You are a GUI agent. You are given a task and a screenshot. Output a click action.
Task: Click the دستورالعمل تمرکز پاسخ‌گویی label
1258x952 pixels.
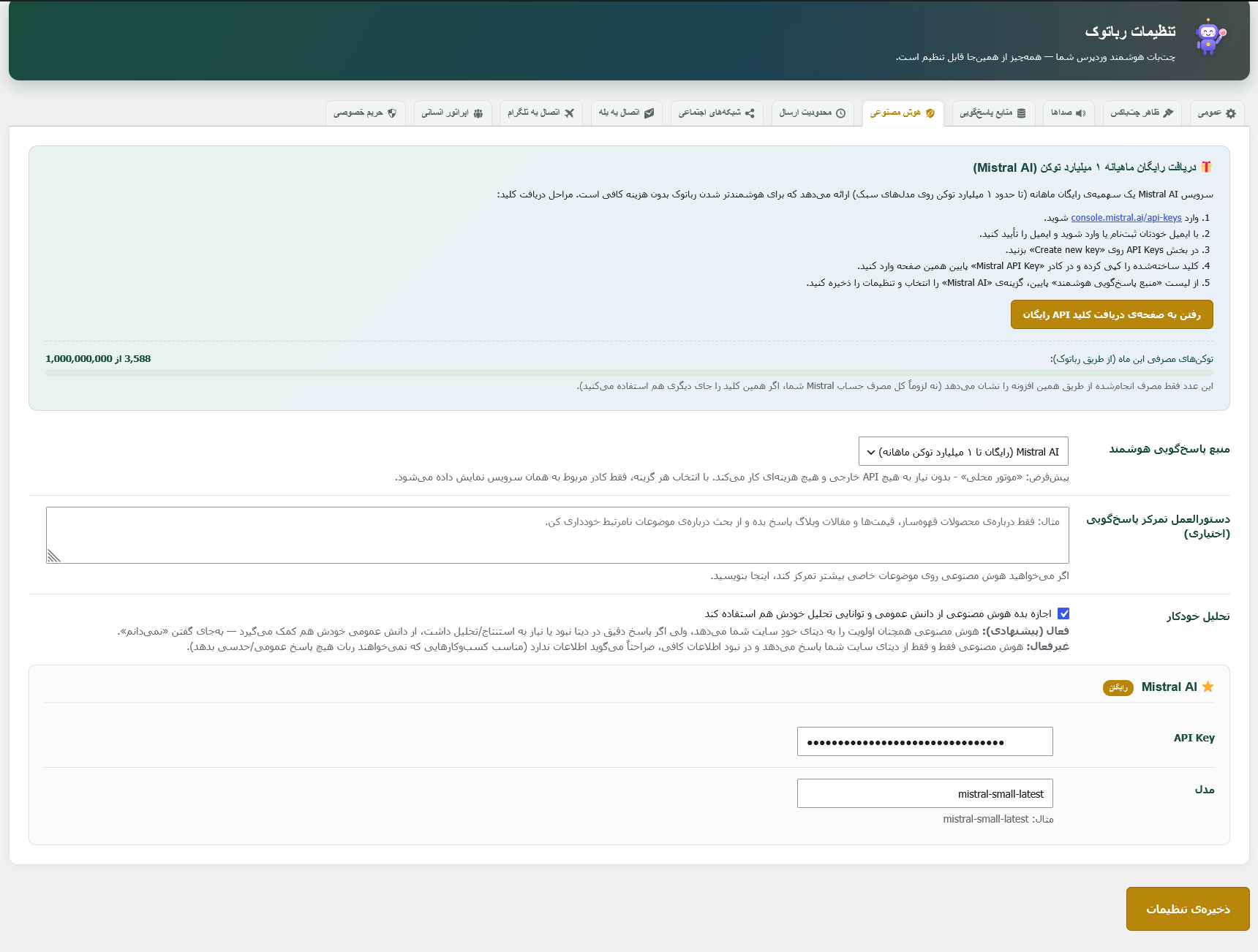(1158, 526)
